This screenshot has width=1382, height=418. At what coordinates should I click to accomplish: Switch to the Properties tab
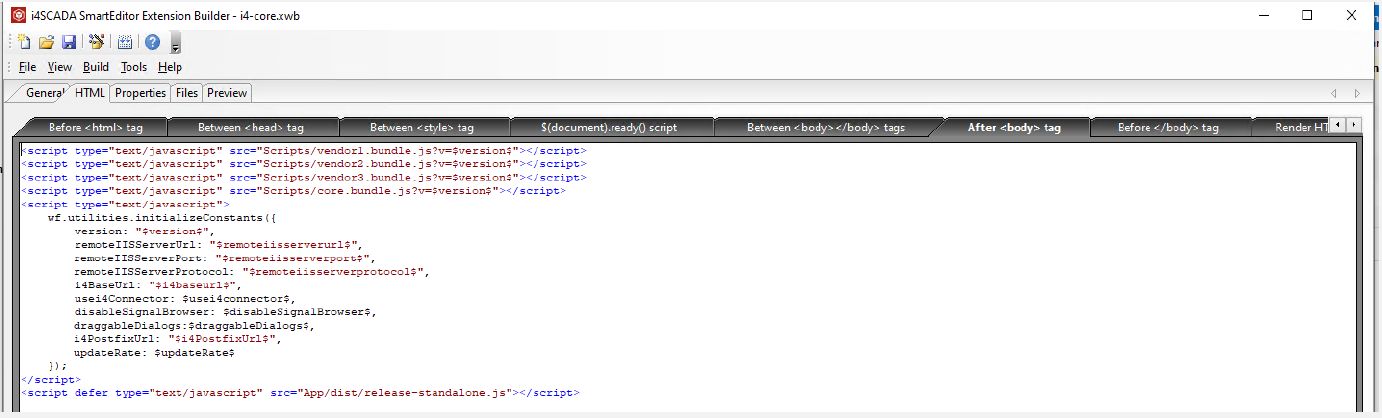coord(140,93)
